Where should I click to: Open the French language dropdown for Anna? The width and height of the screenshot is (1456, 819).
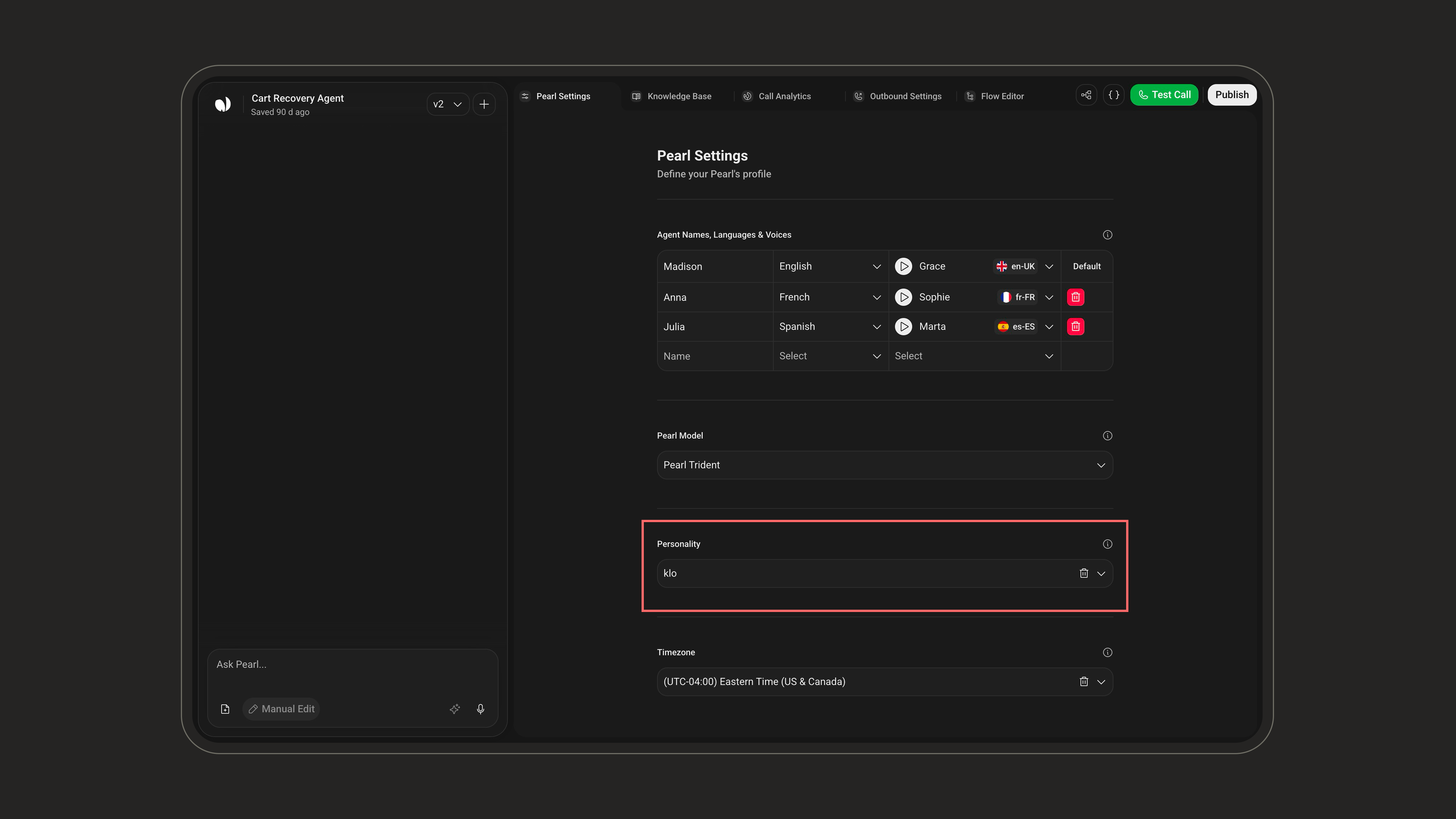[x=830, y=297]
